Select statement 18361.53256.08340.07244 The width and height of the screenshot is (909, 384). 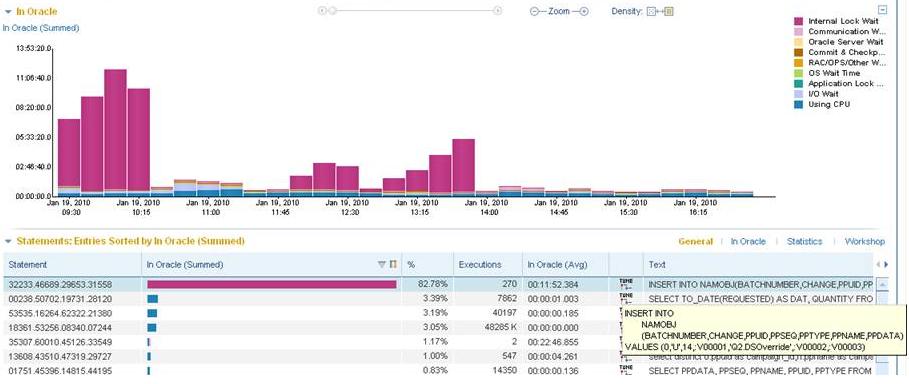tap(60, 327)
